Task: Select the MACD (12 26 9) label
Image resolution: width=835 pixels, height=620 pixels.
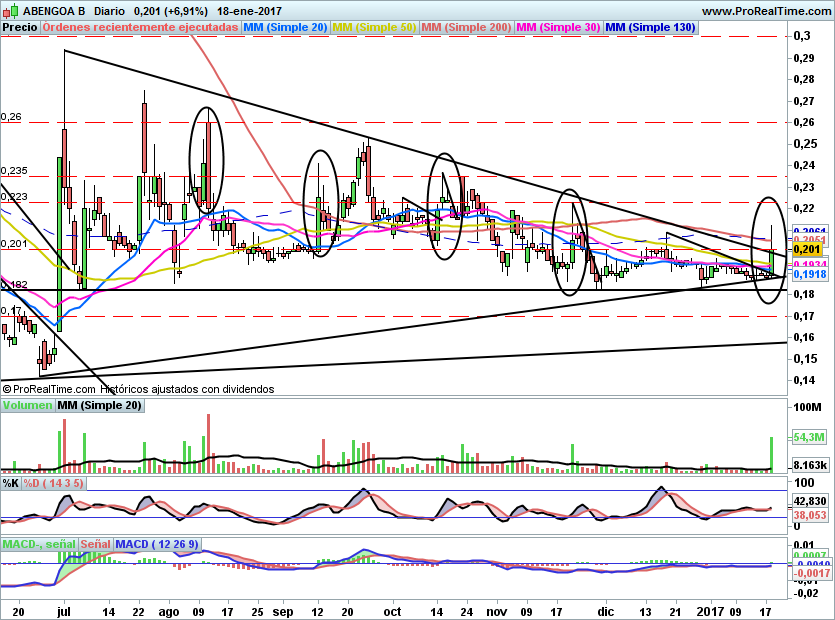Action: [158, 544]
